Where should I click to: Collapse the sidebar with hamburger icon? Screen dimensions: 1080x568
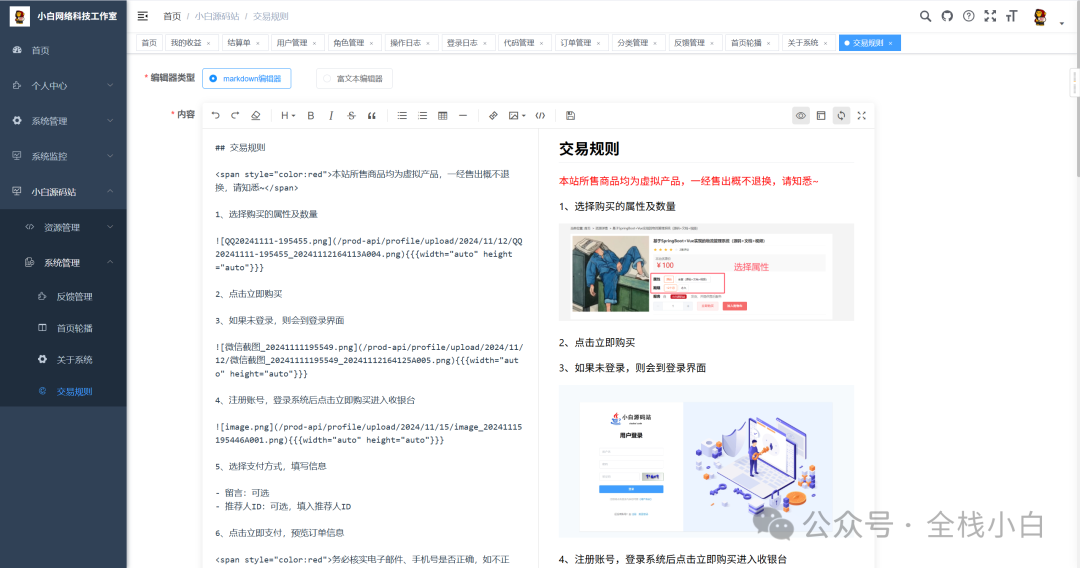143,16
